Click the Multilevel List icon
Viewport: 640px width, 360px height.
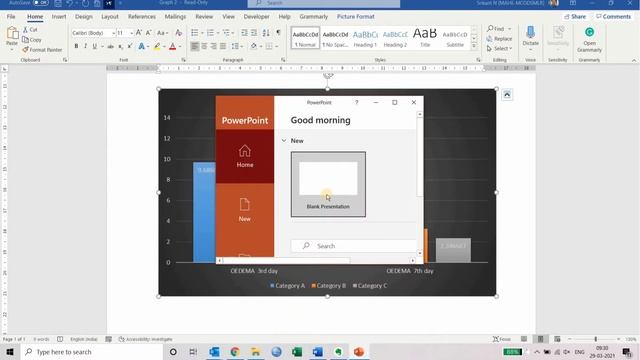point(226,33)
